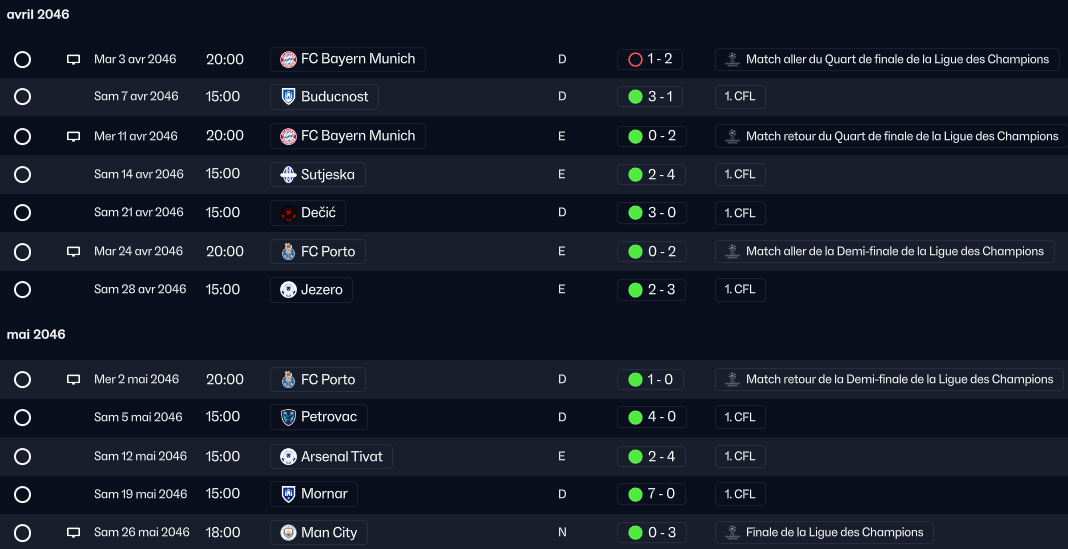Viewport: 1068px width, 549px height.
Task: Click 1. CFL competition tag on Sutjeska row
Action: click(740, 174)
